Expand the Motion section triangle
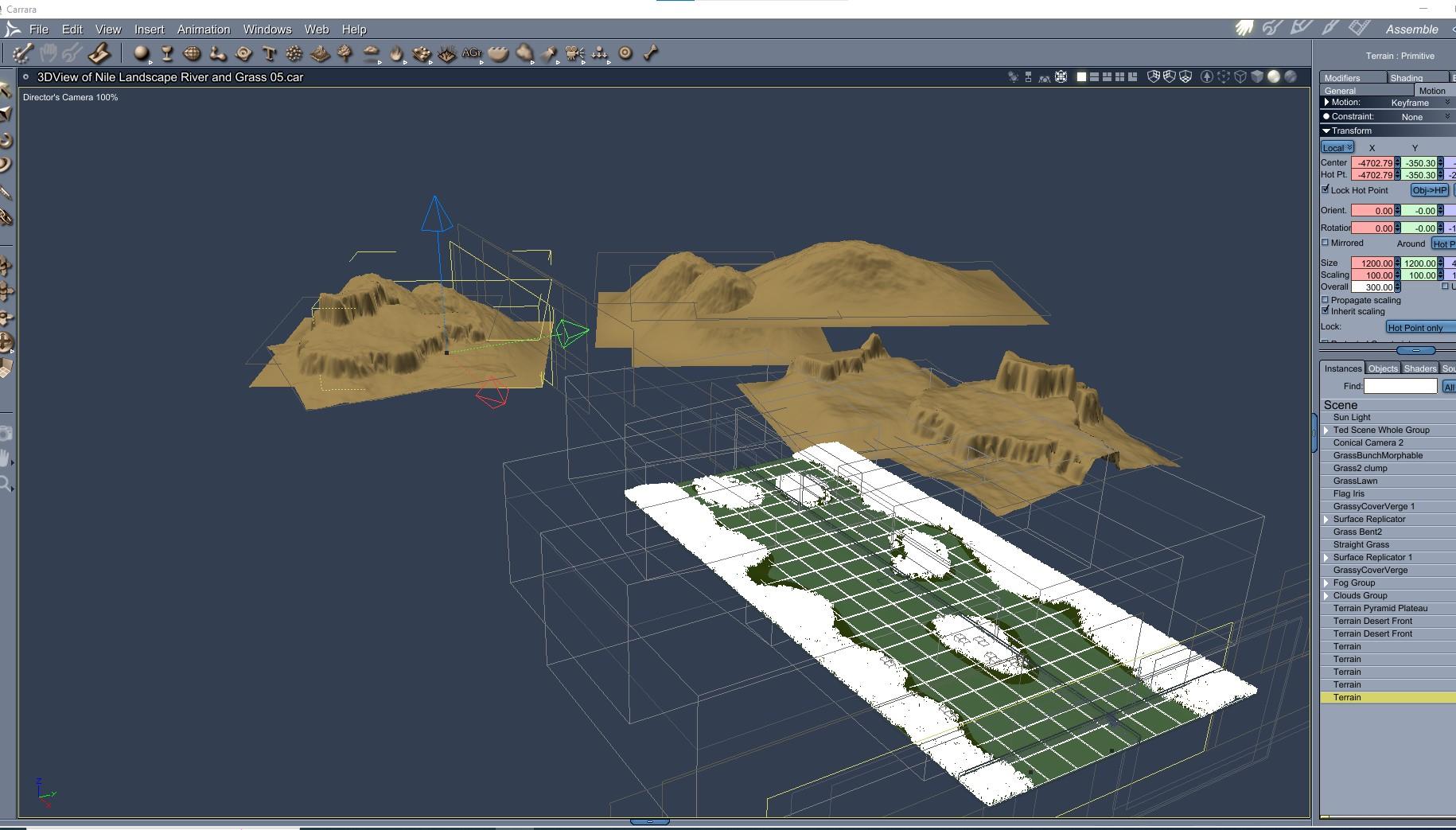The height and width of the screenshot is (830, 1456). coord(1326,102)
